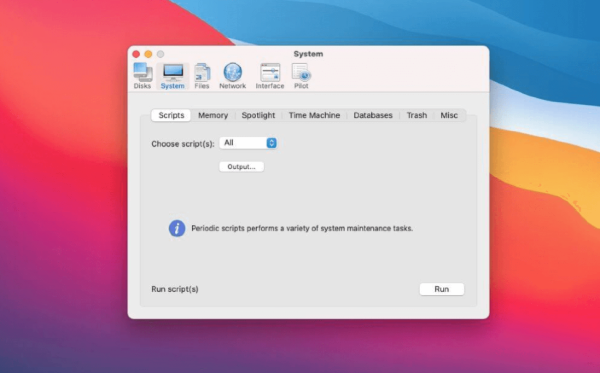Image resolution: width=600 pixels, height=373 pixels.
Task: Open the Spotlight tab
Action: 258,115
